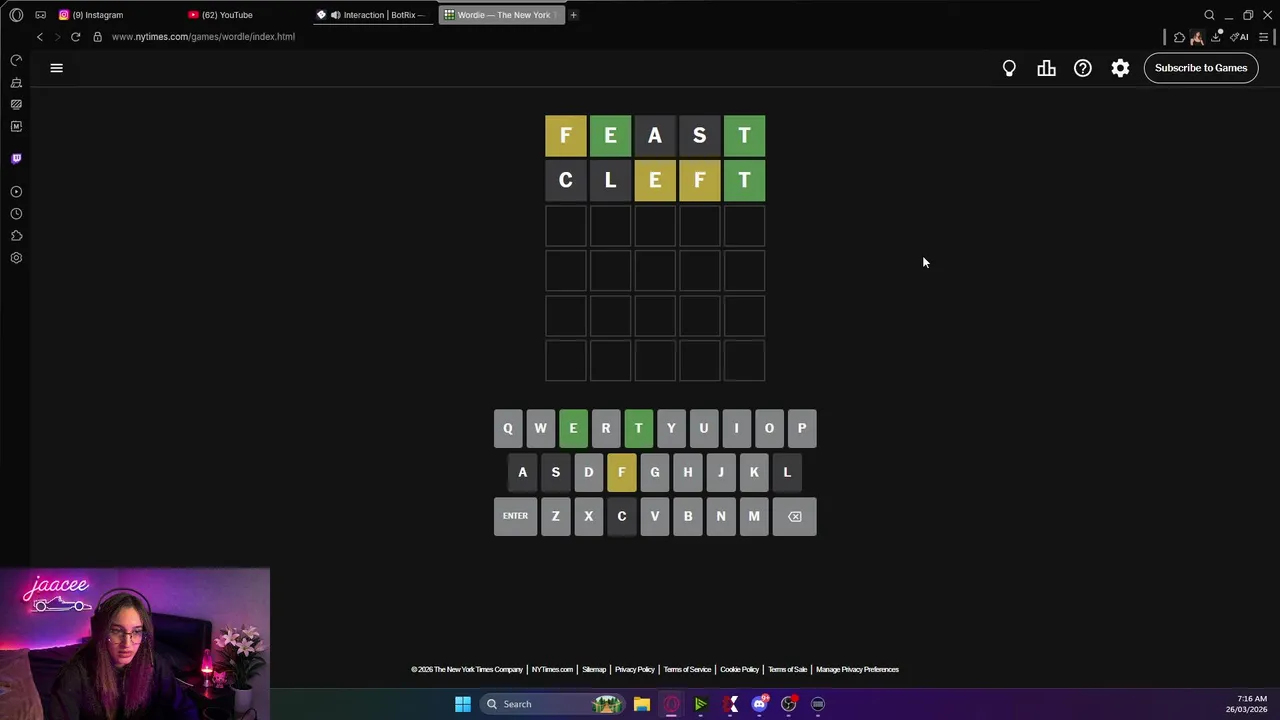Click the address bar padlock icon
The image size is (1280, 720).
tap(97, 37)
